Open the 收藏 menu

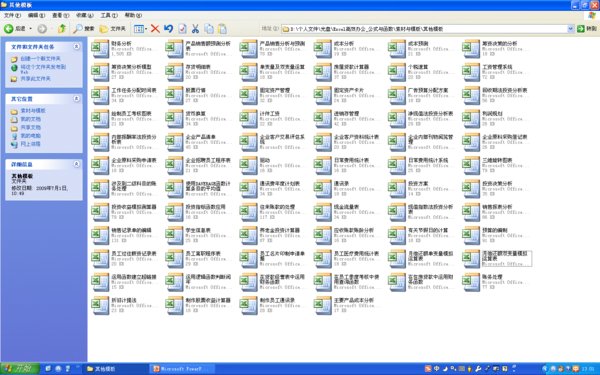click(85, 15)
